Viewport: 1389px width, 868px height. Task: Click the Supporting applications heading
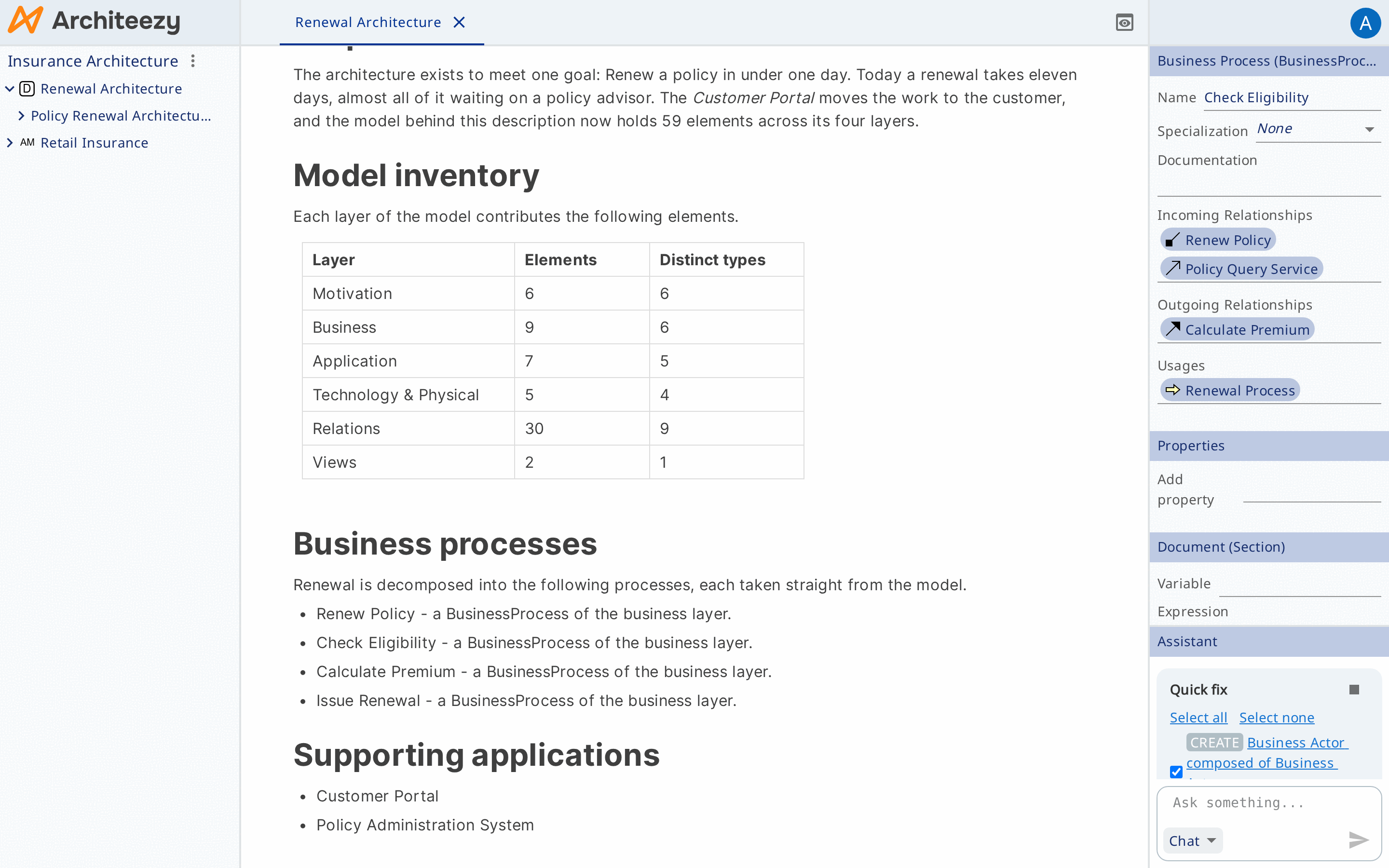tap(477, 755)
